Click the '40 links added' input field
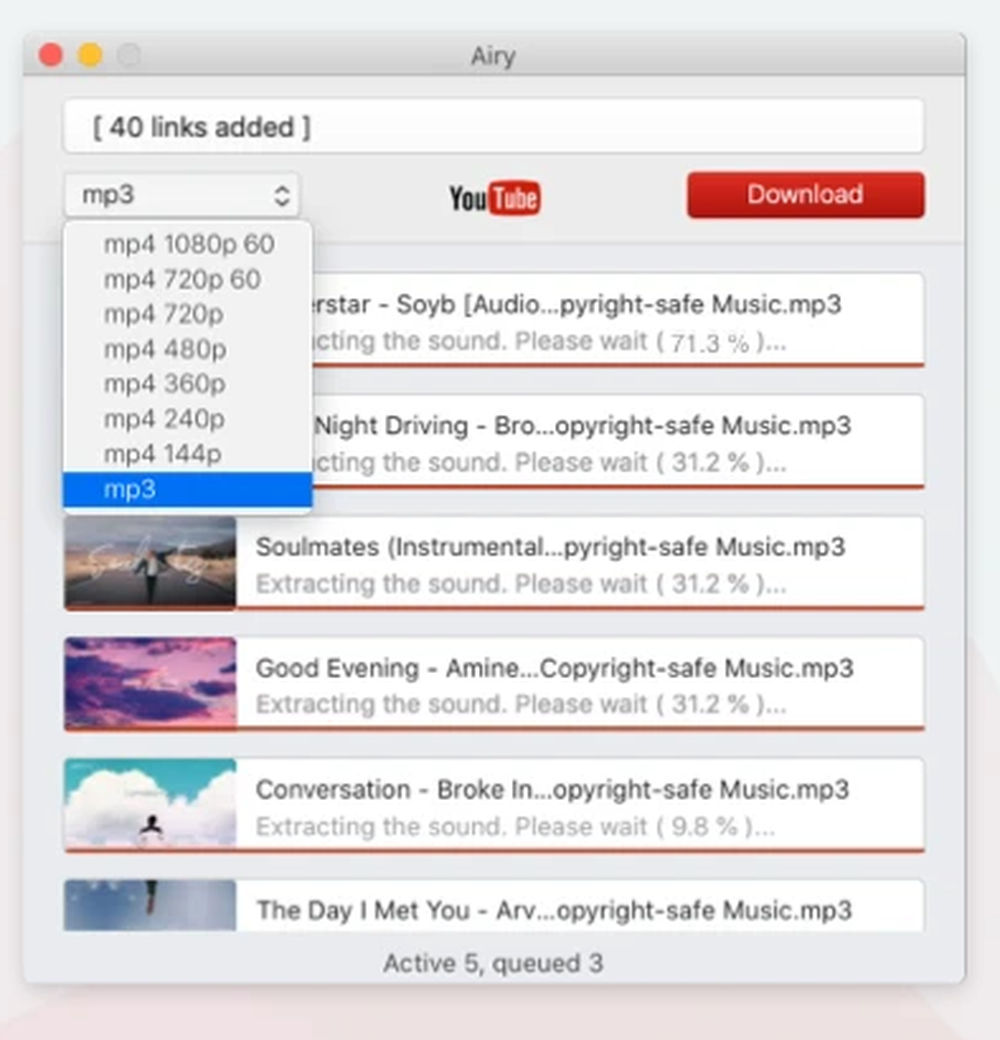This screenshot has width=1000, height=1040. (494, 126)
